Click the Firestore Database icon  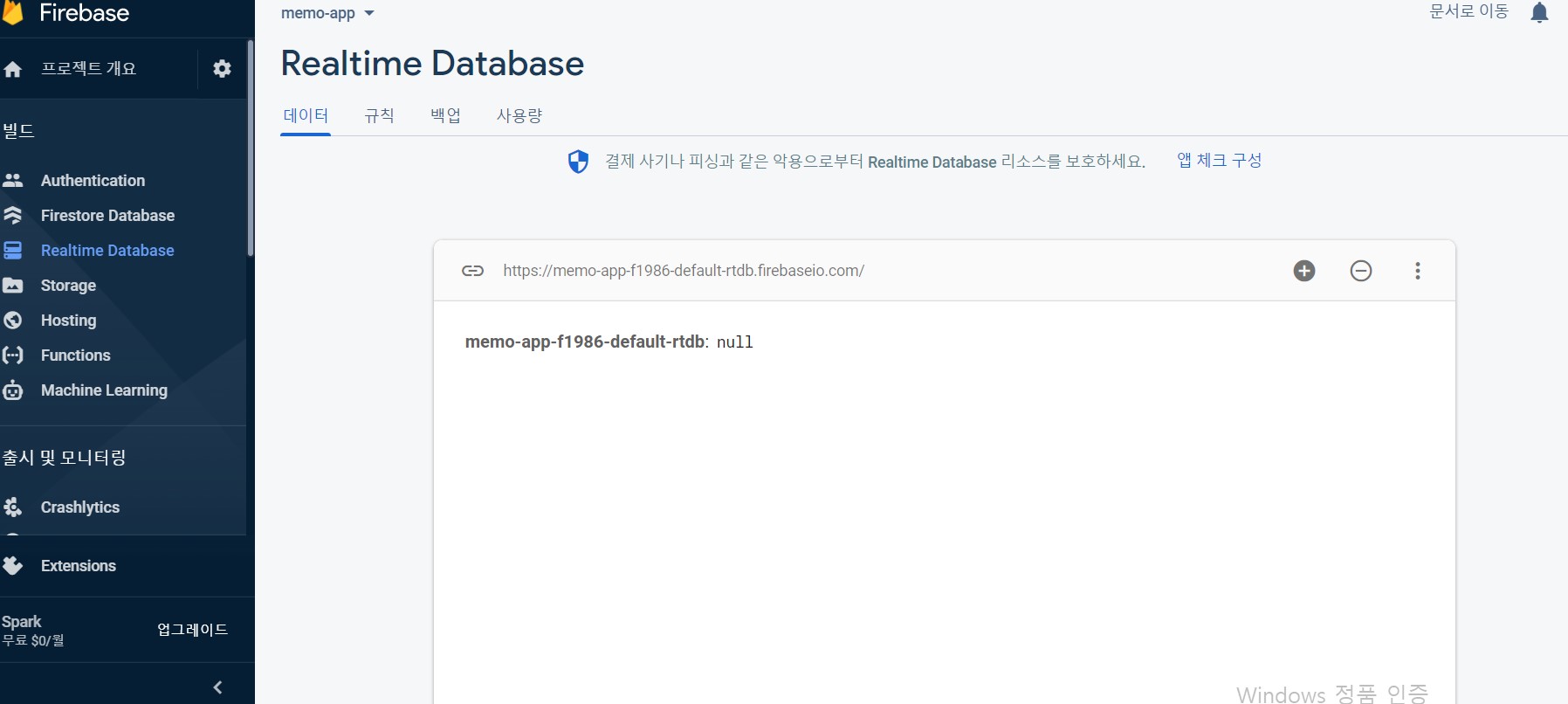[x=13, y=216]
